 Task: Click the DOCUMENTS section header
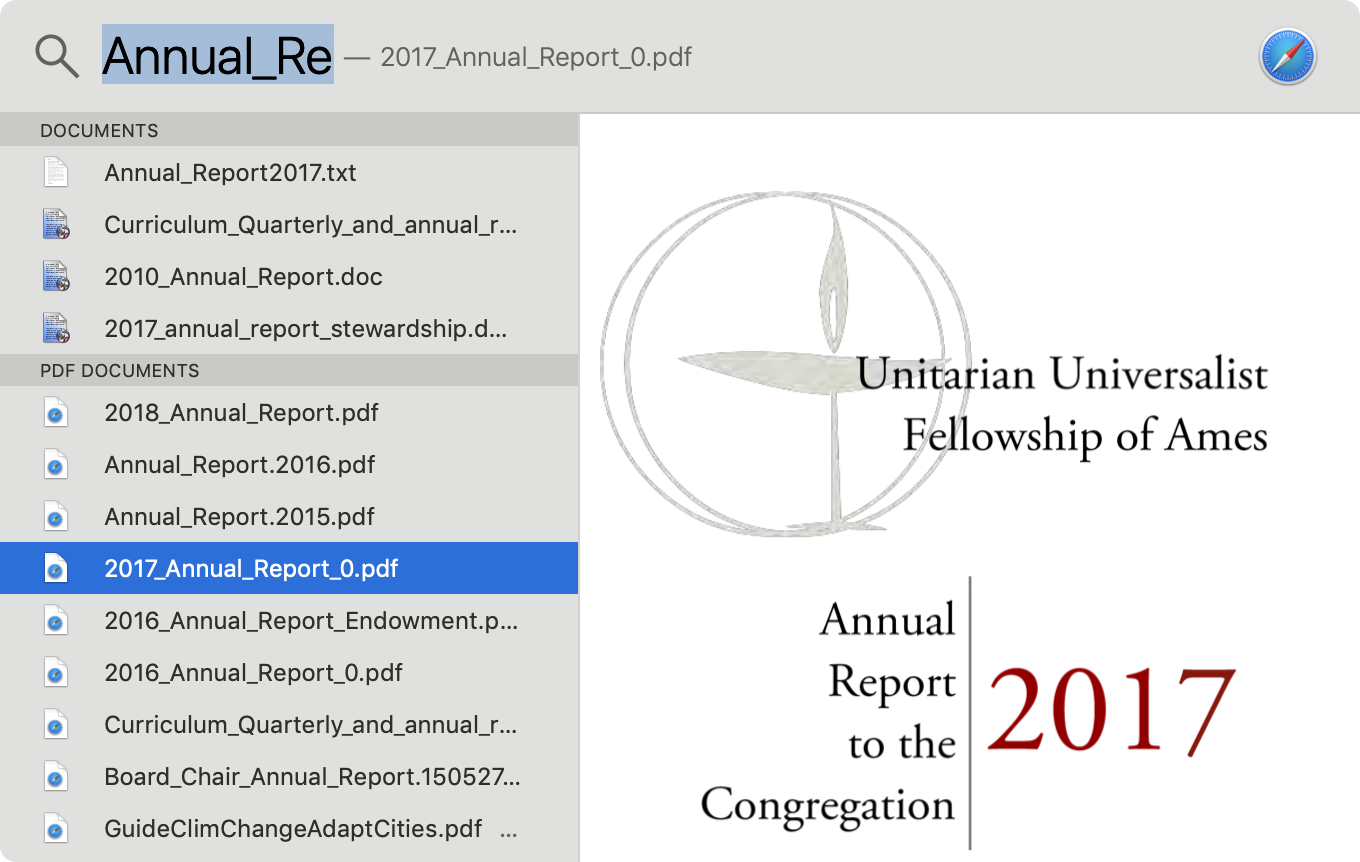pyautogui.click(x=289, y=130)
